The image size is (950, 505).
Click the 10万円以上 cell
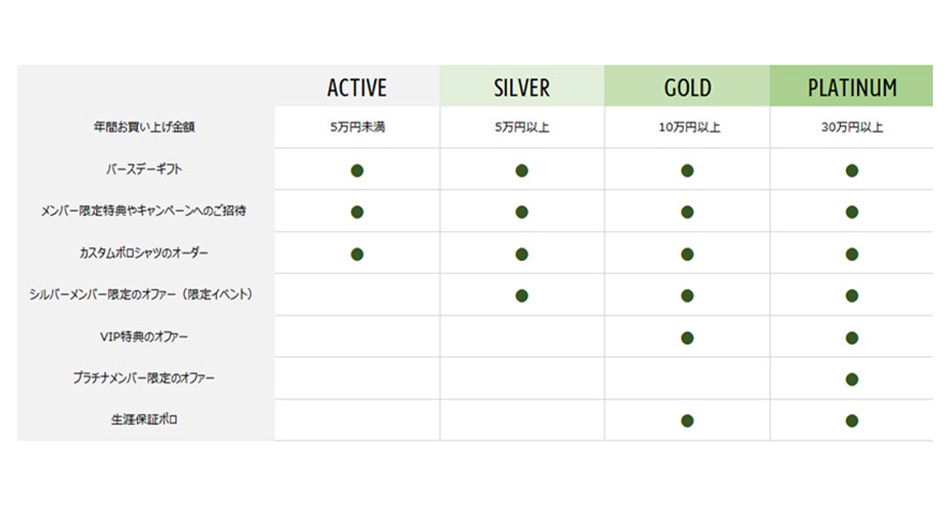coord(689,127)
